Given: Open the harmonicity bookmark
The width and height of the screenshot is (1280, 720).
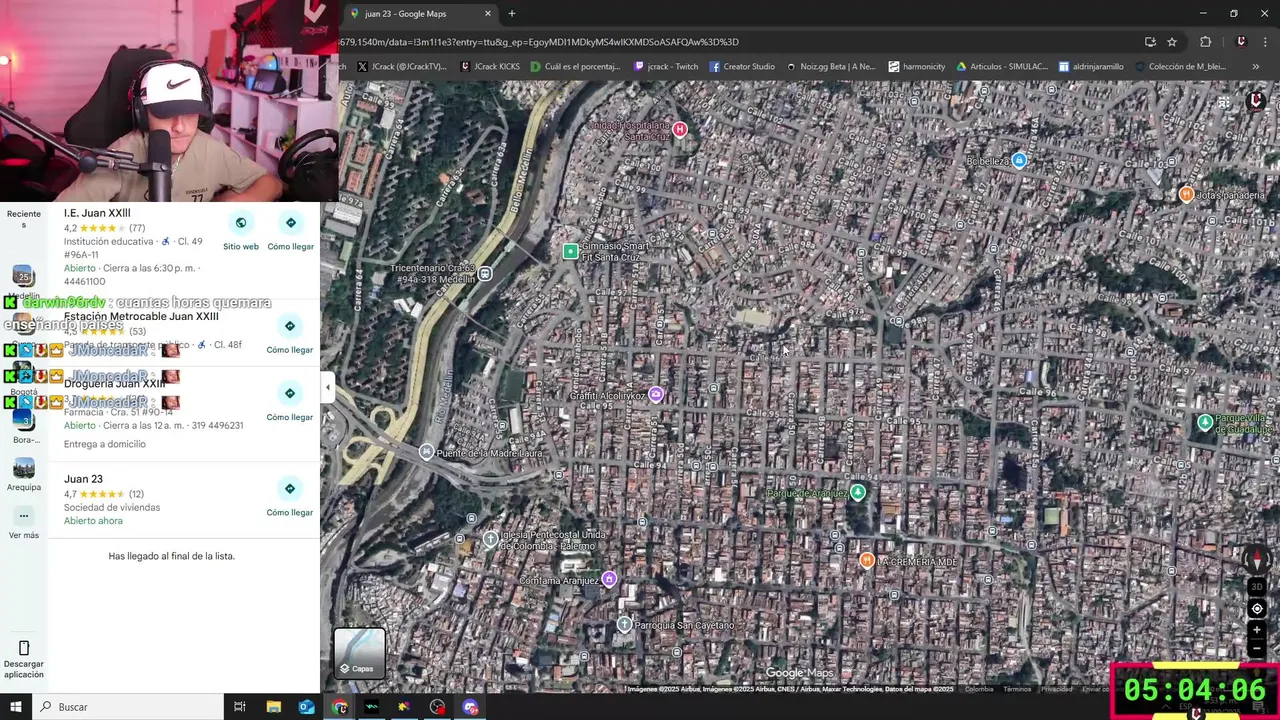Looking at the screenshot, I should [x=916, y=67].
